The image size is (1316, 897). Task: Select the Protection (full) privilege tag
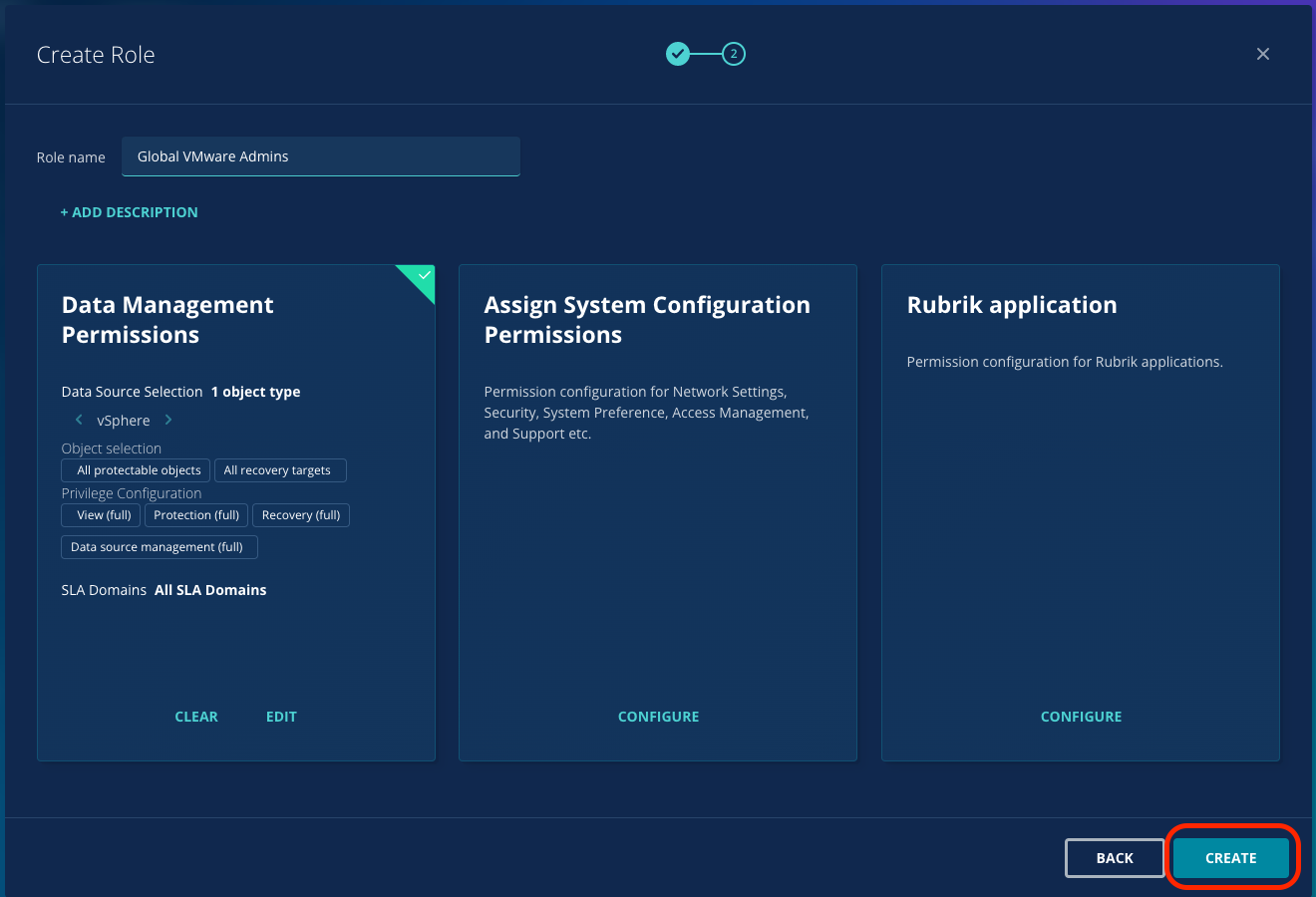(x=196, y=515)
